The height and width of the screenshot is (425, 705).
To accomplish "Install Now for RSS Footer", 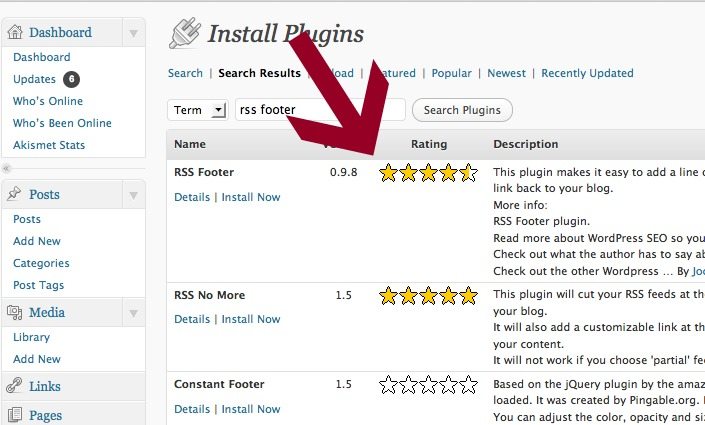I will 251,197.
